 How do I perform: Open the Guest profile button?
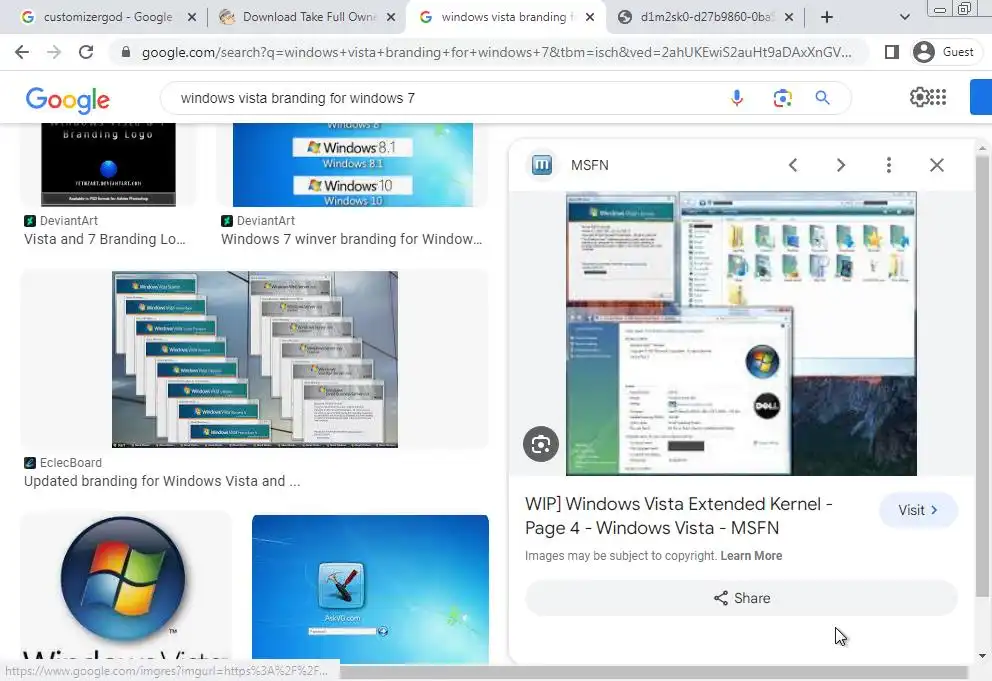point(945,52)
